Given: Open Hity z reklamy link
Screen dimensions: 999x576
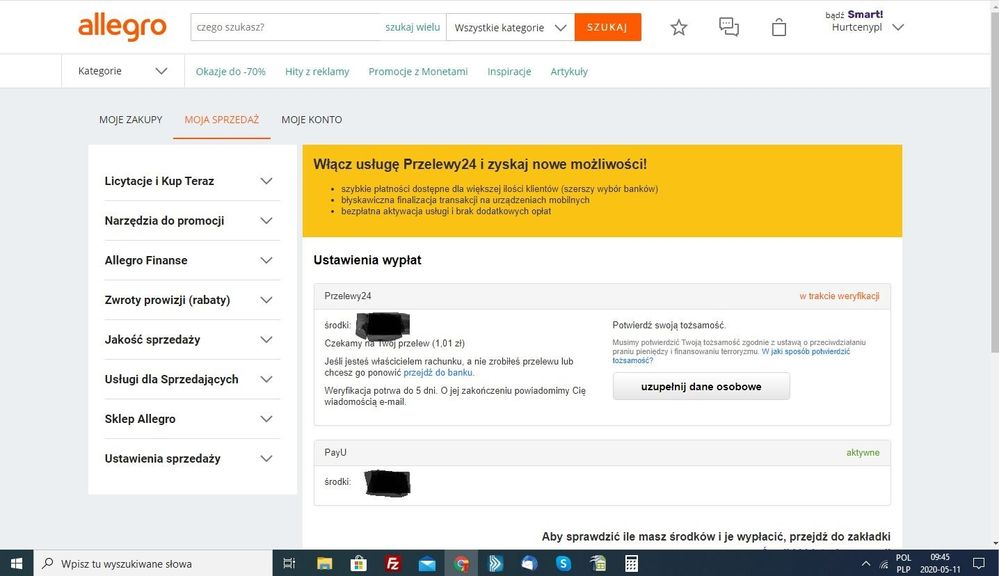Looking at the screenshot, I should tap(317, 71).
